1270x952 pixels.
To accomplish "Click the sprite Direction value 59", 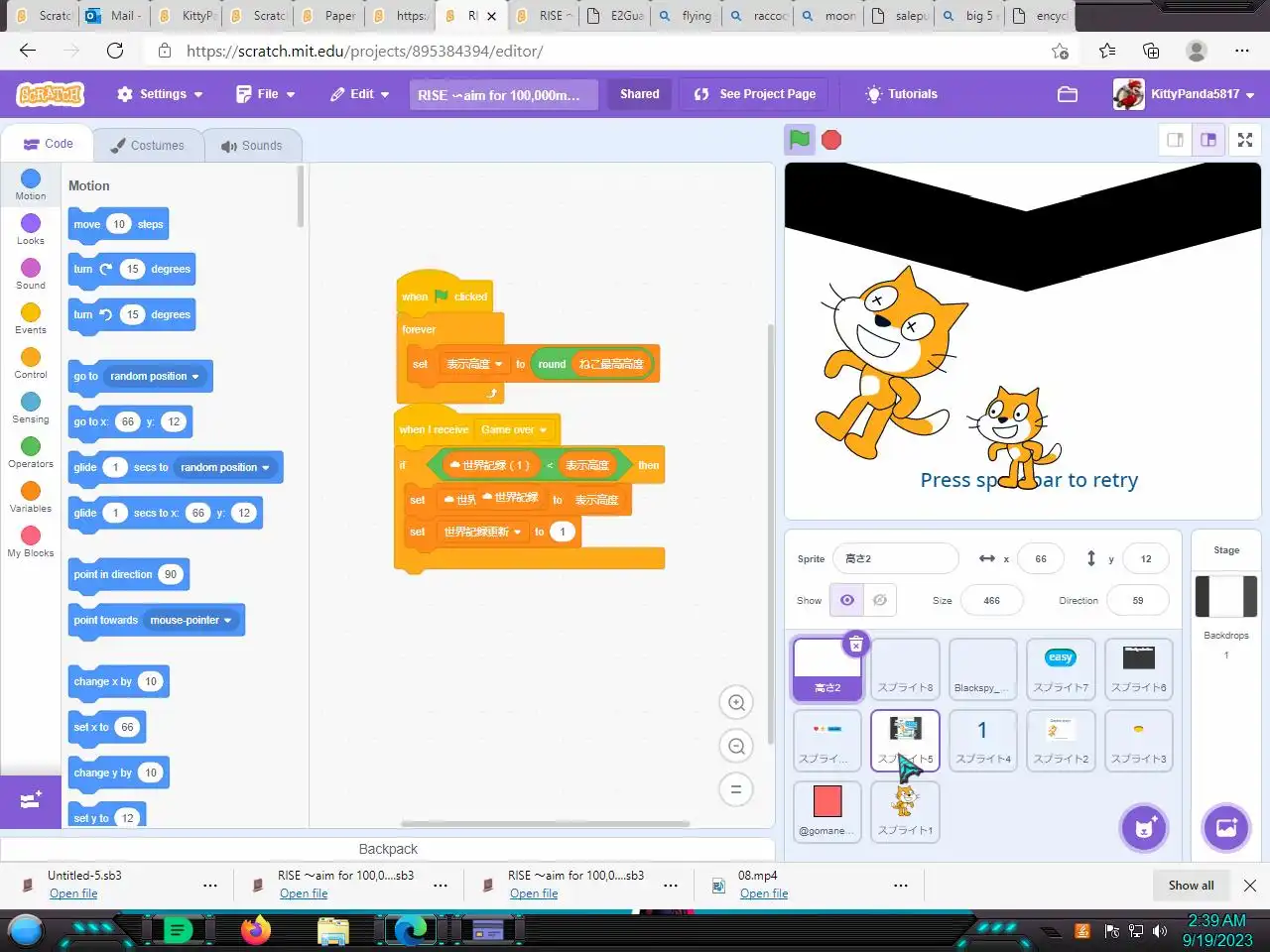I will (1138, 600).
